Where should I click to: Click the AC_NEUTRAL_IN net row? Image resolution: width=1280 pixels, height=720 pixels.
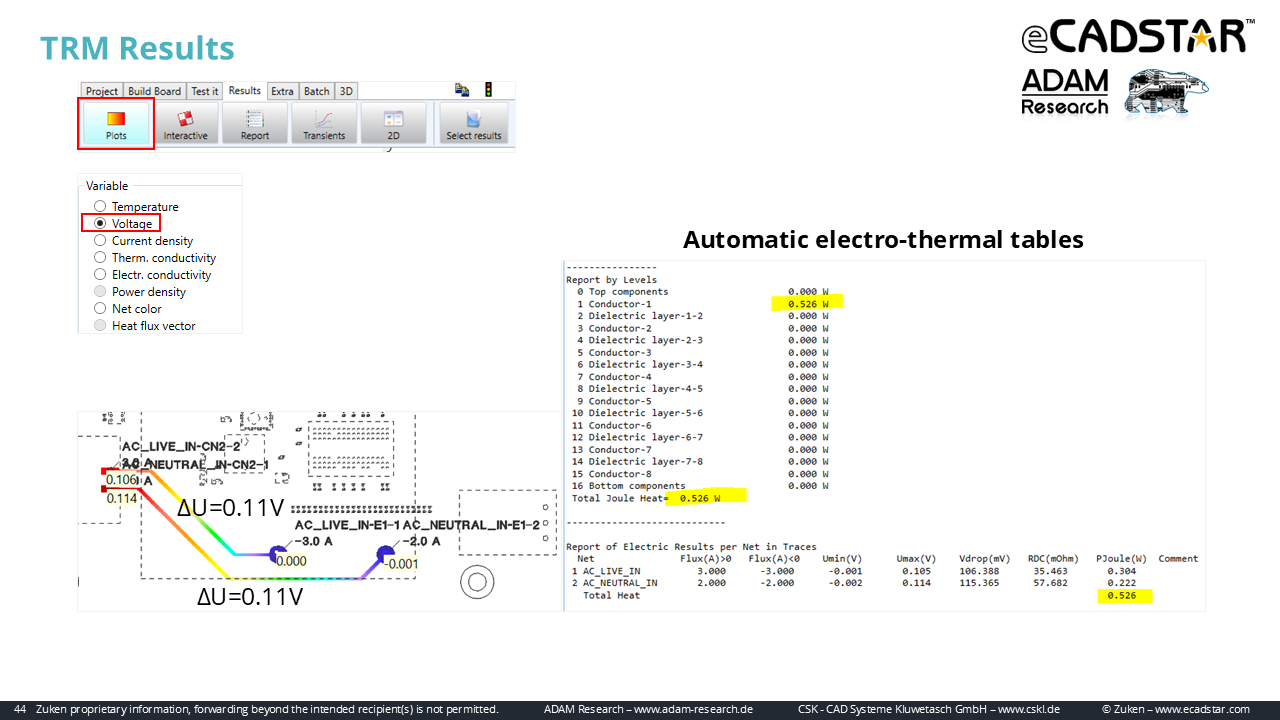pyautogui.click(x=853, y=583)
